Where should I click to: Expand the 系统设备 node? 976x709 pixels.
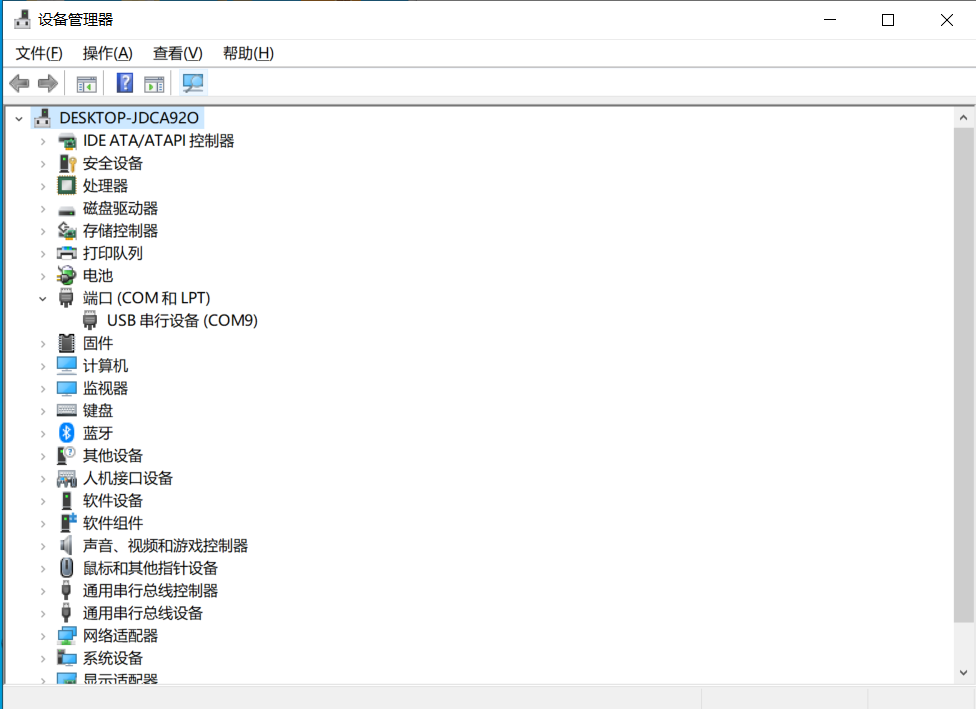[43, 659]
